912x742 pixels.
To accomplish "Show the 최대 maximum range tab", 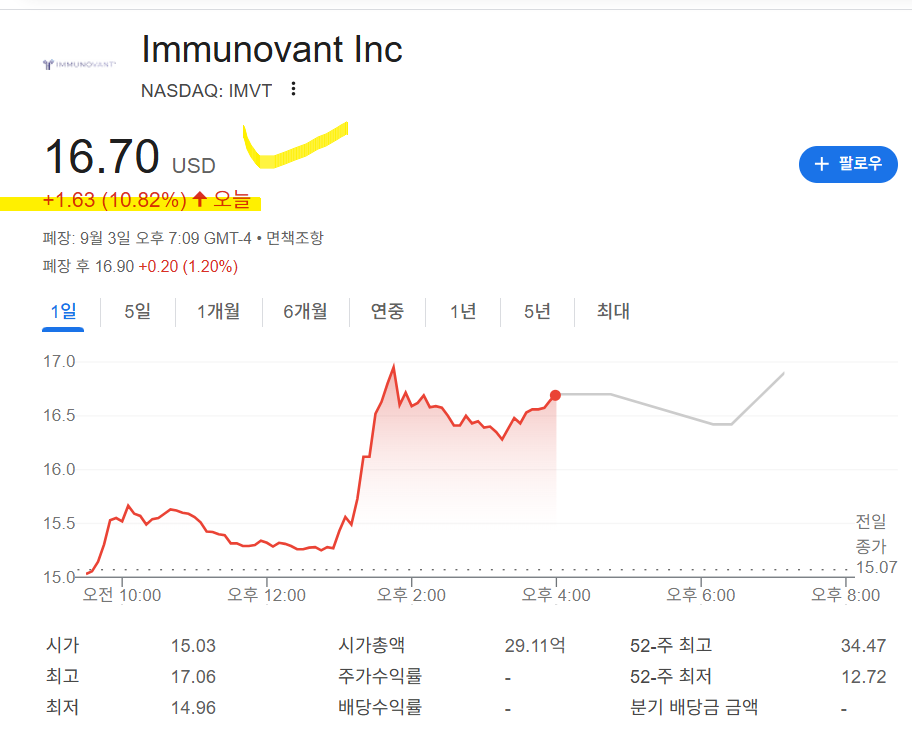I will pyautogui.click(x=613, y=311).
